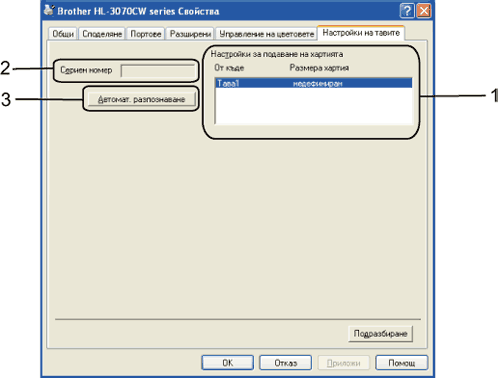The width and height of the screenshot is (500, 378).
Task: Open help with the Помощ button
Action: [402, 363]
